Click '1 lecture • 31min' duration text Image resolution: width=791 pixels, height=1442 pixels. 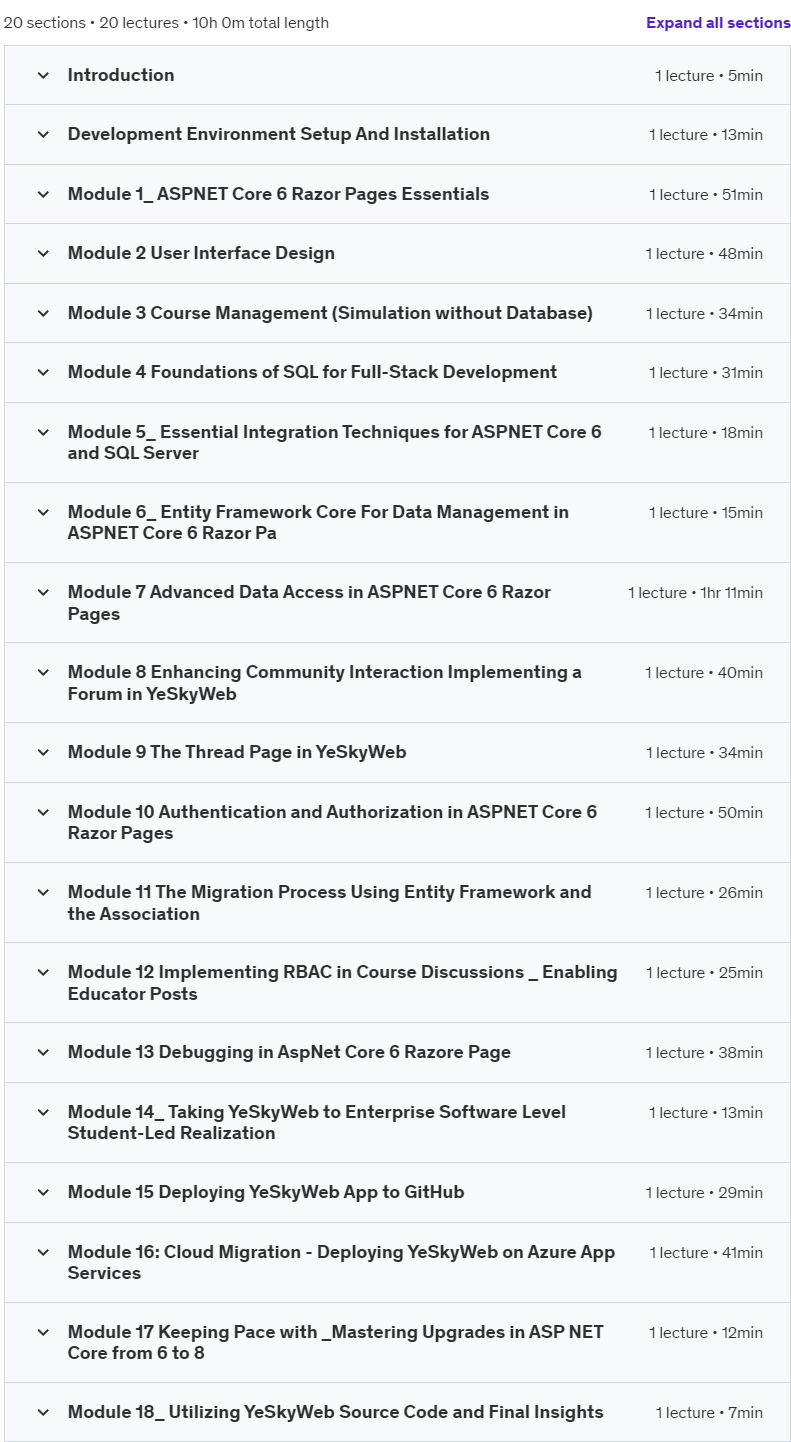pos(706,373)
